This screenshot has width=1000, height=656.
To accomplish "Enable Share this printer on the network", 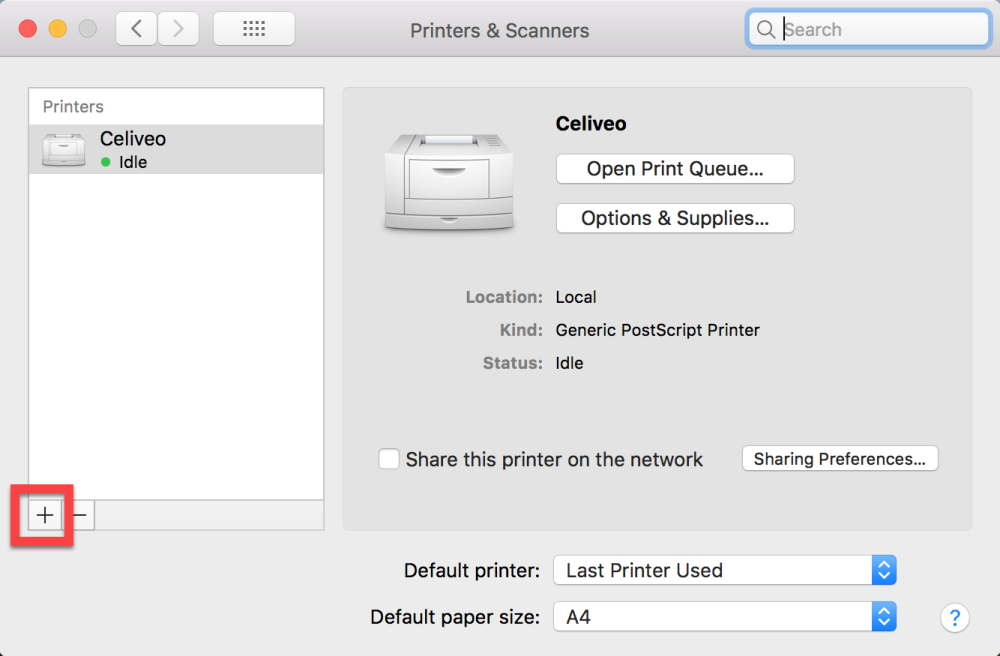I will 389,459.
